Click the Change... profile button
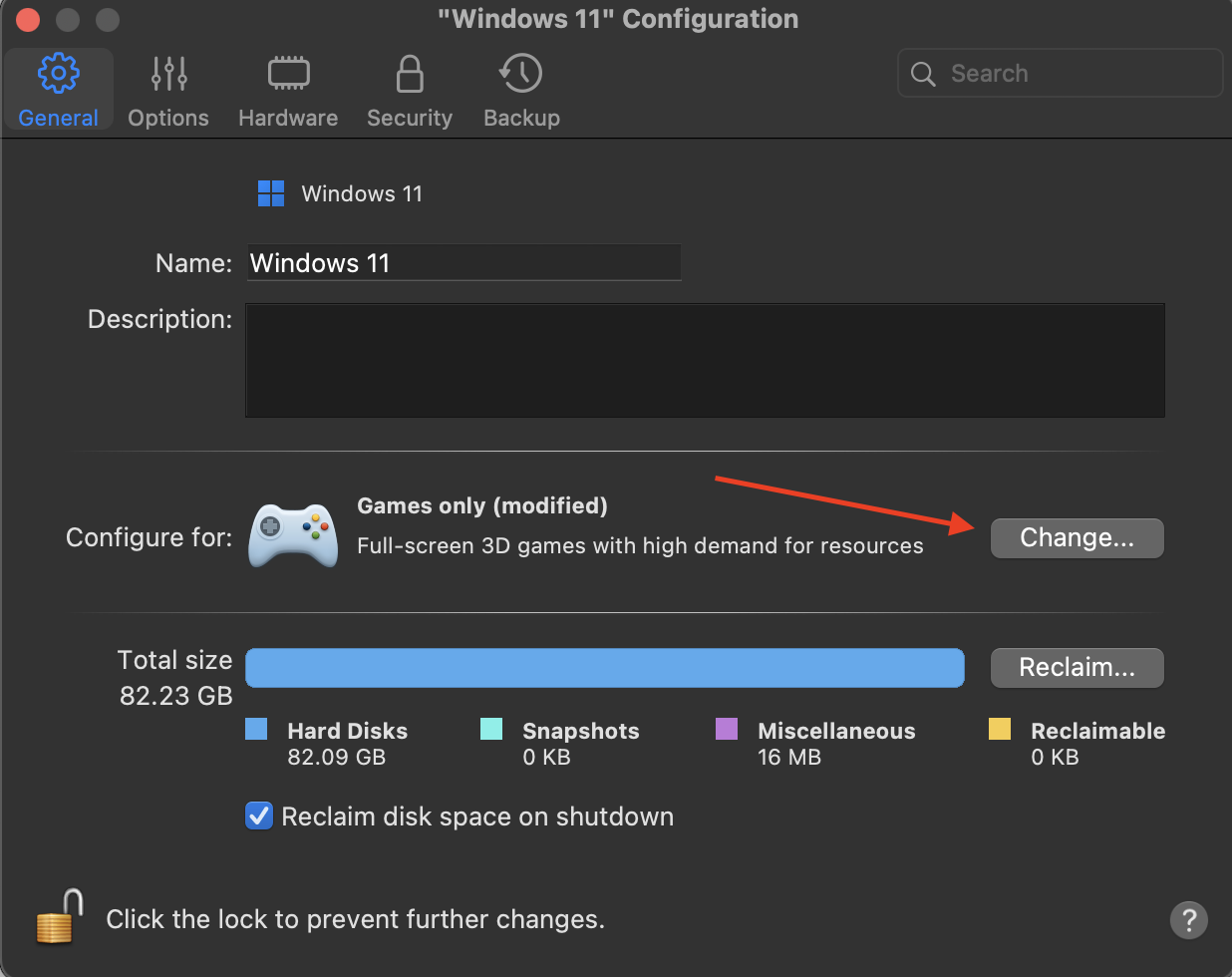Image resolution: width=1232 pixels, height=977 pixels. coord(1077,538)
